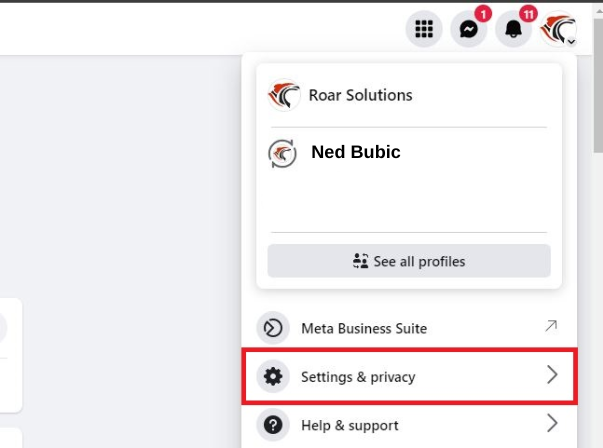Click the account profile picture in the top bar
Image resolution: width=603 pixels, height=448 pixels.
tap(558, 29)
